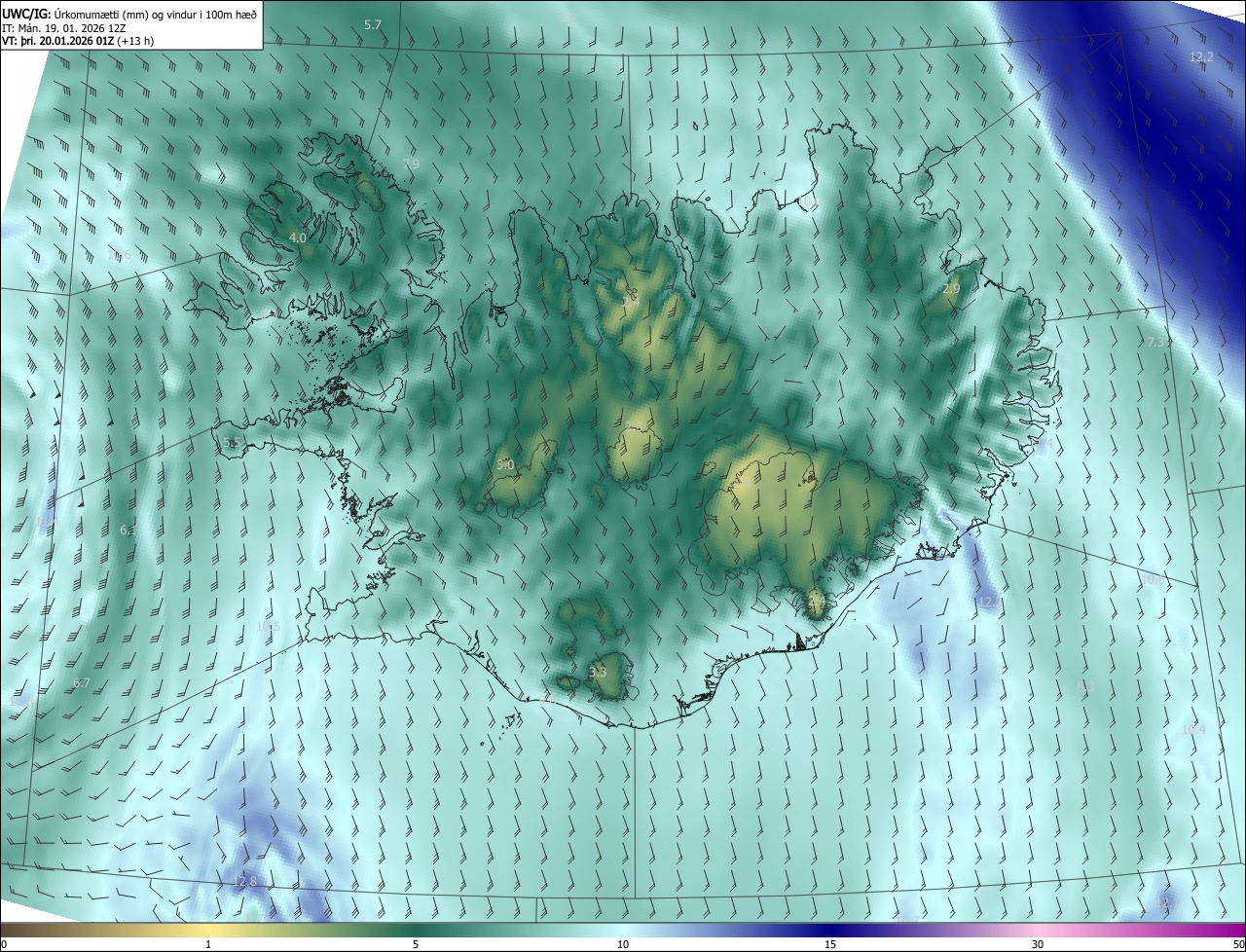Click the 12.8 value label

(x=245, y=882)
